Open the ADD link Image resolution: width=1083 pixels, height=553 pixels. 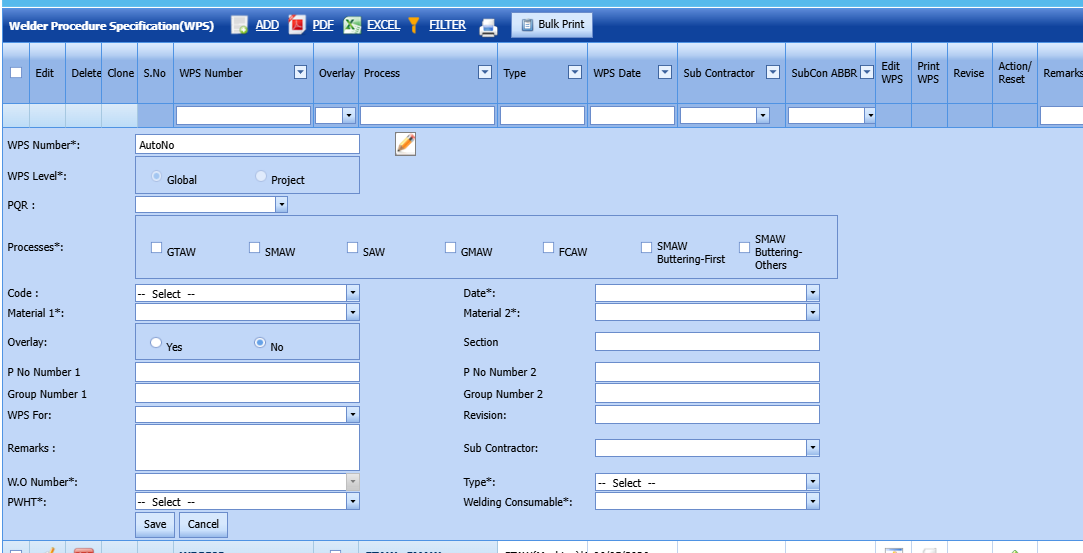click(x=267, y=25)
